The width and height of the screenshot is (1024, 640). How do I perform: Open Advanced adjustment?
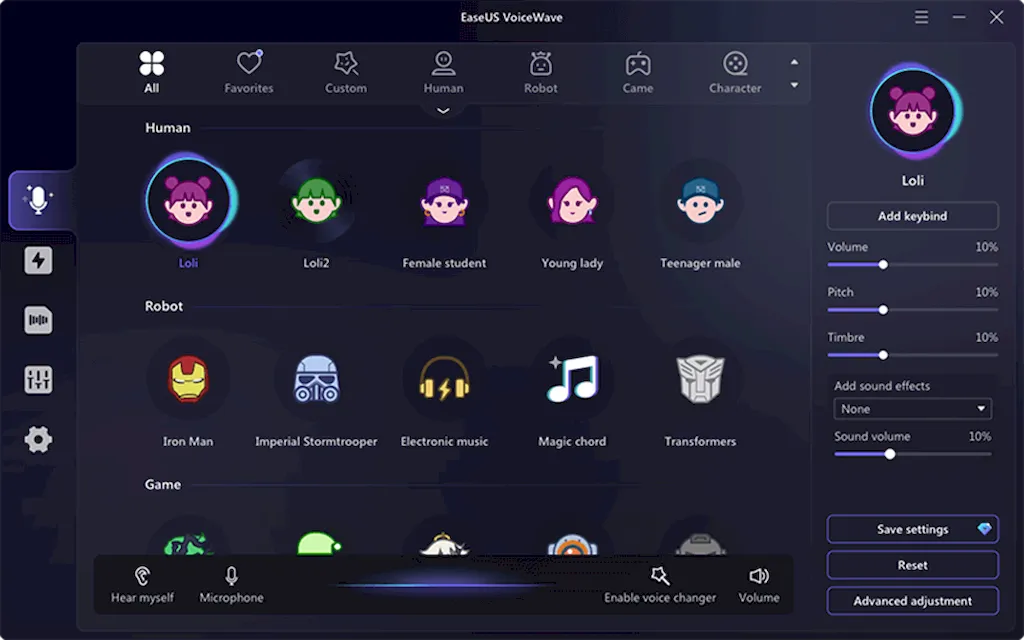tap(912, 601)
